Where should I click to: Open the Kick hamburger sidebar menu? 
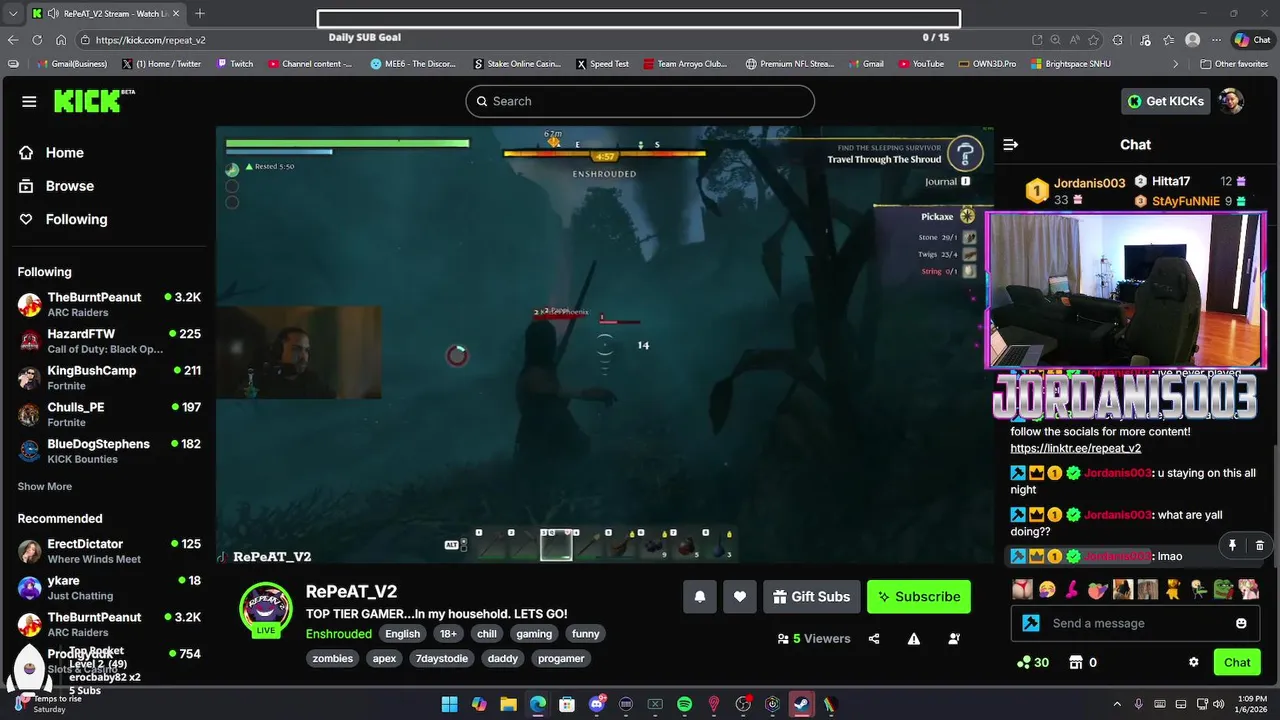click(29, 101)
